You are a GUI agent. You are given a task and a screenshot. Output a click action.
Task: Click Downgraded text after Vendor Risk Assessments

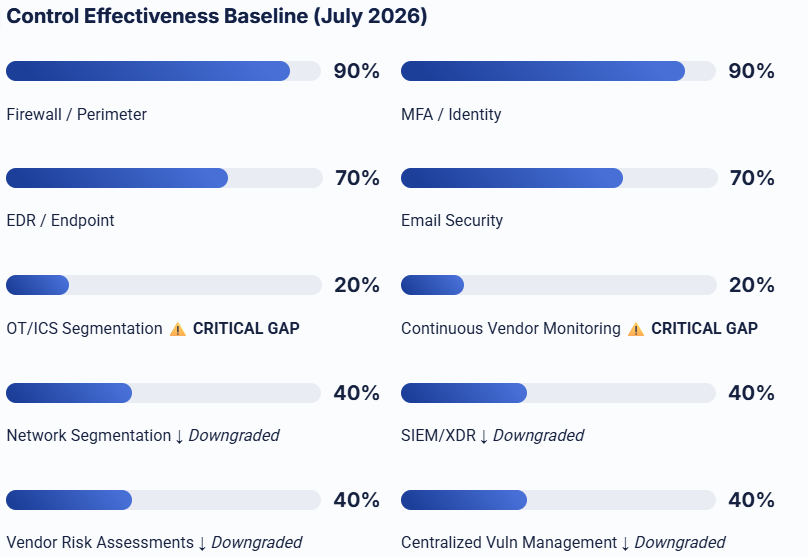coord(257,543)
